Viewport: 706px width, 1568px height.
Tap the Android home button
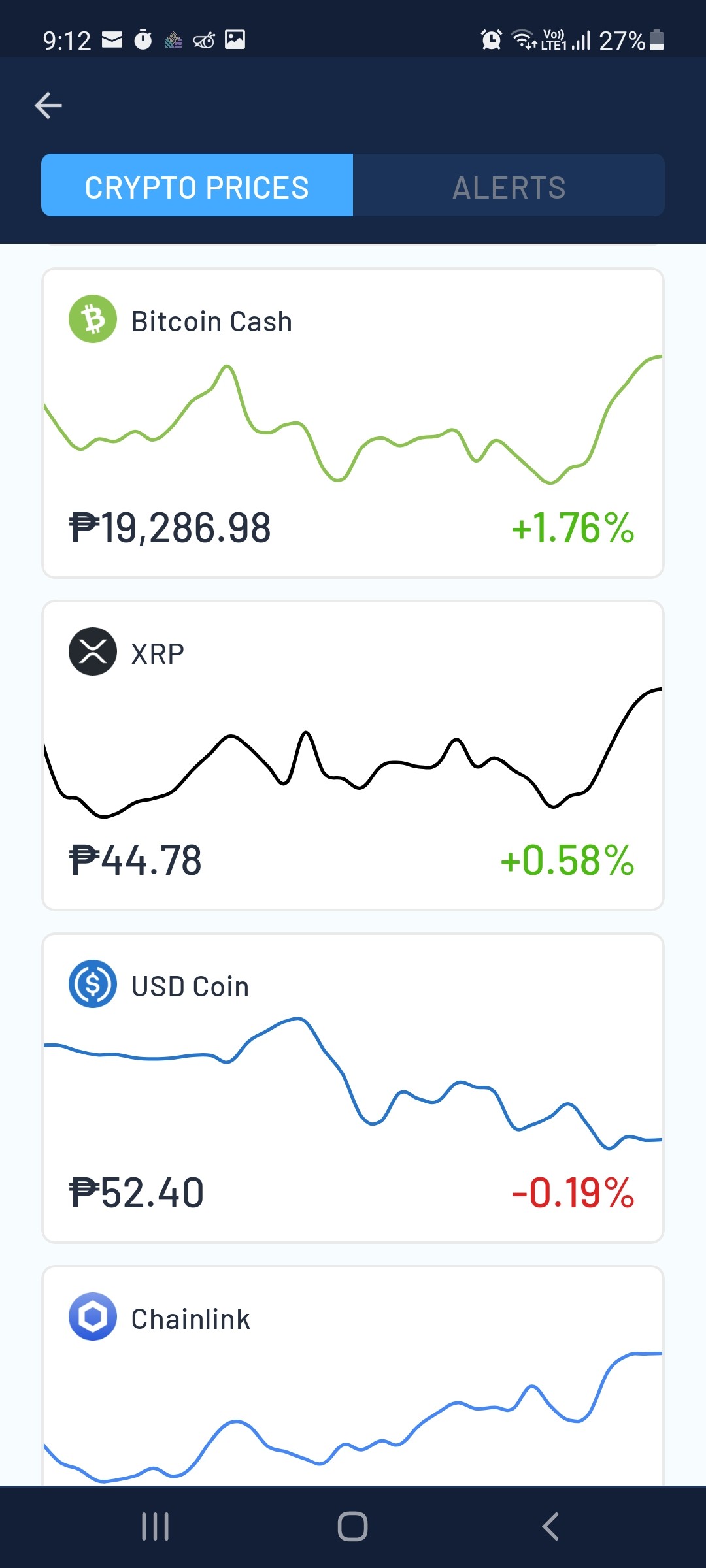tap(353, 1527)
